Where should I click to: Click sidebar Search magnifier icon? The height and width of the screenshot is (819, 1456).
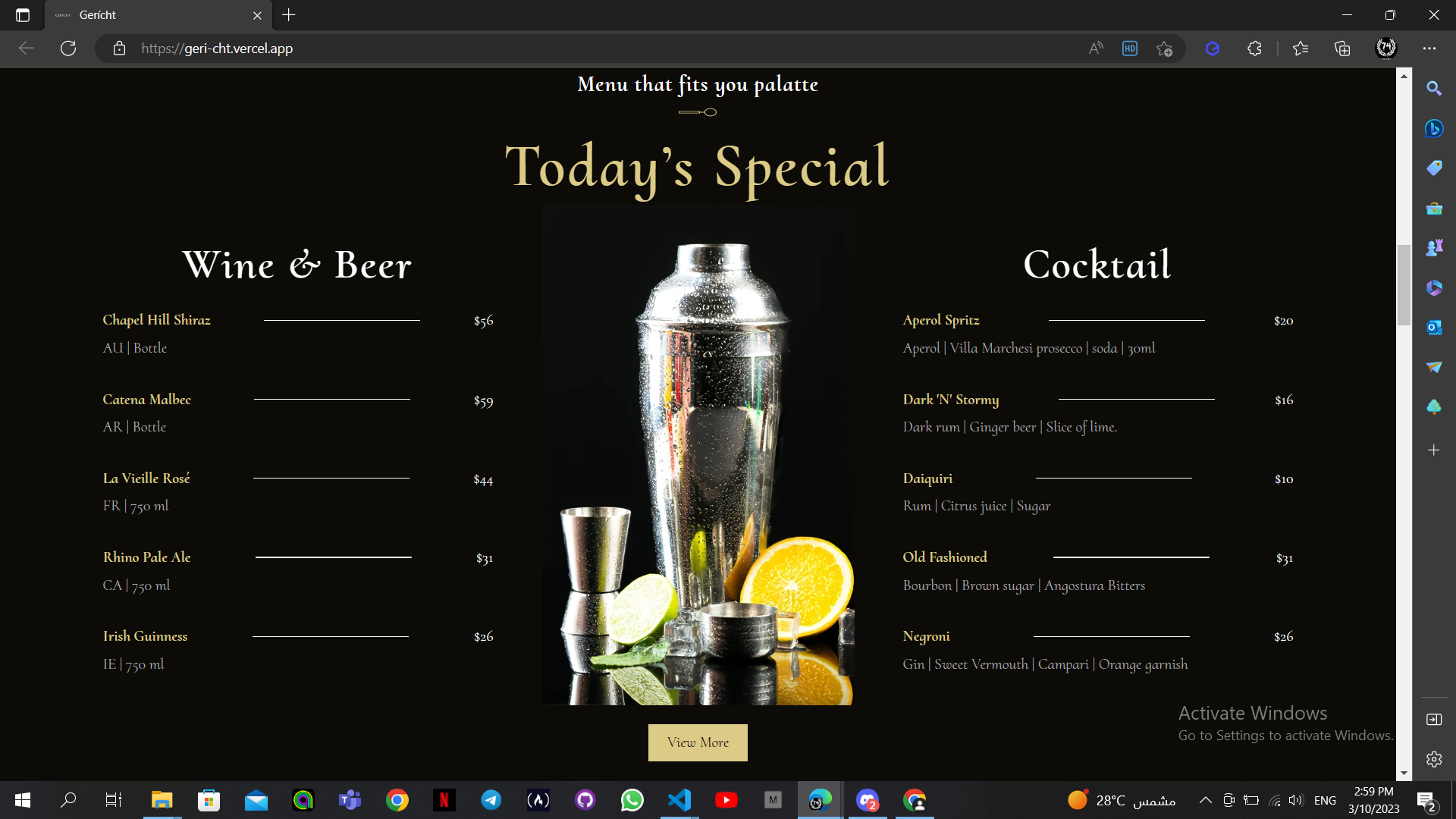(1433, 89)
